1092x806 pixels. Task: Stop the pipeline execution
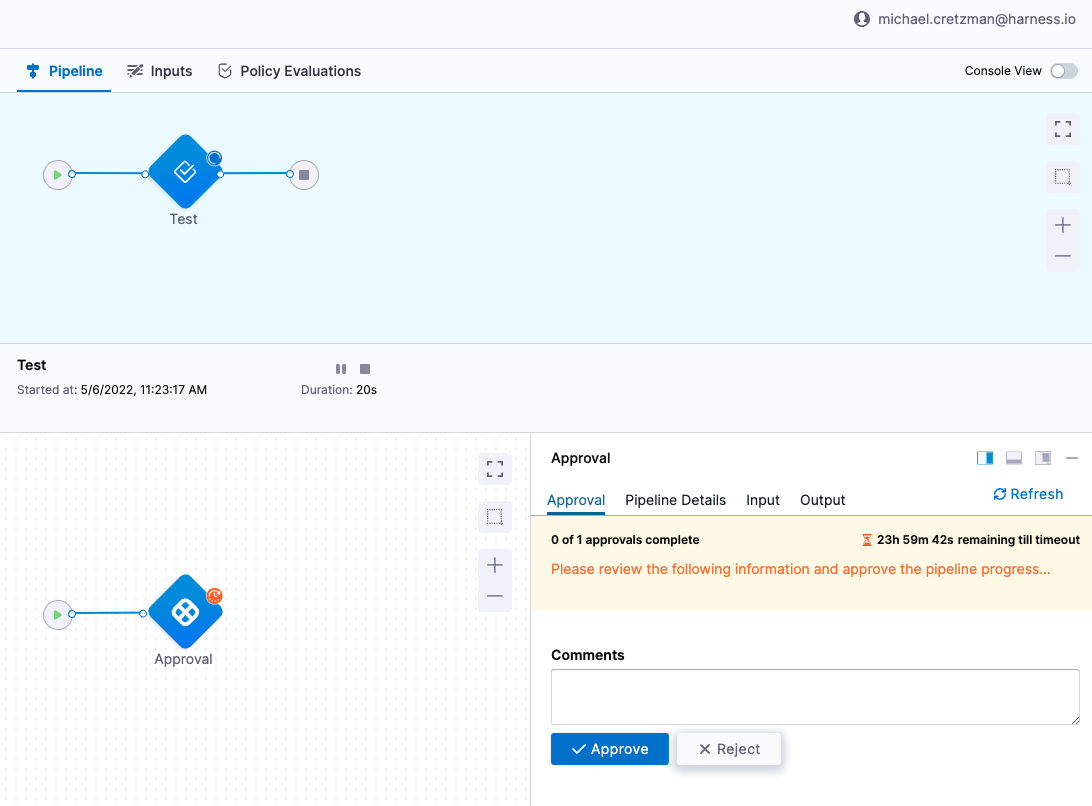coord(365,369)
